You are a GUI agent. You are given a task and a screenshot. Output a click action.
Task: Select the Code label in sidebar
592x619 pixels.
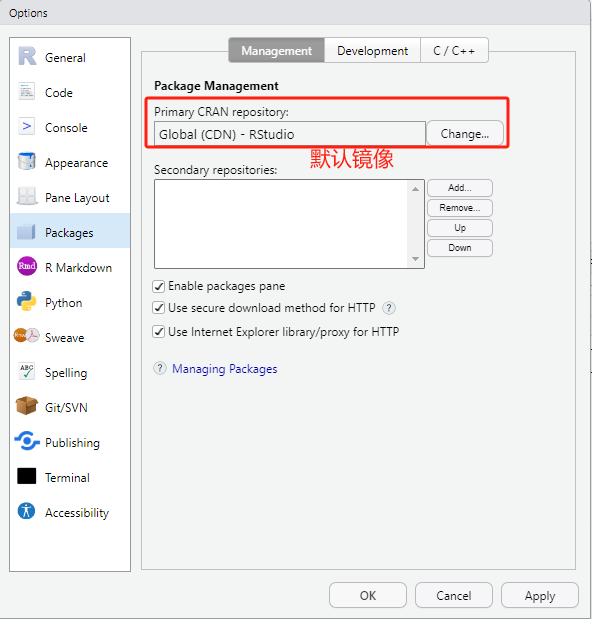click(x=59, y=93)
